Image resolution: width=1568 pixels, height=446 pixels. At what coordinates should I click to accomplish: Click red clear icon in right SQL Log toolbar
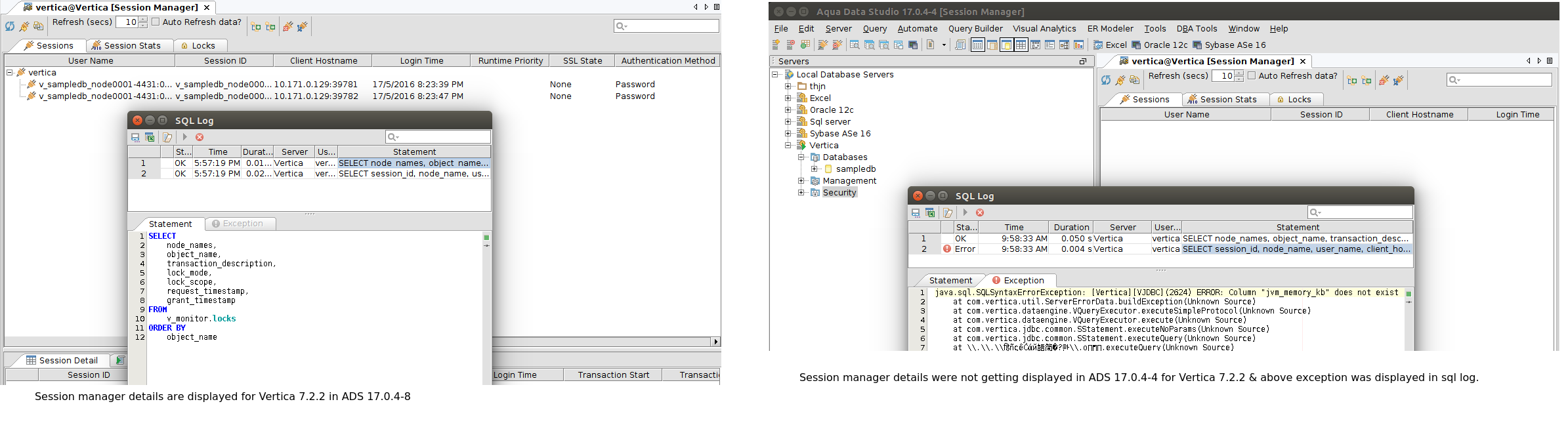coord(980,213)
